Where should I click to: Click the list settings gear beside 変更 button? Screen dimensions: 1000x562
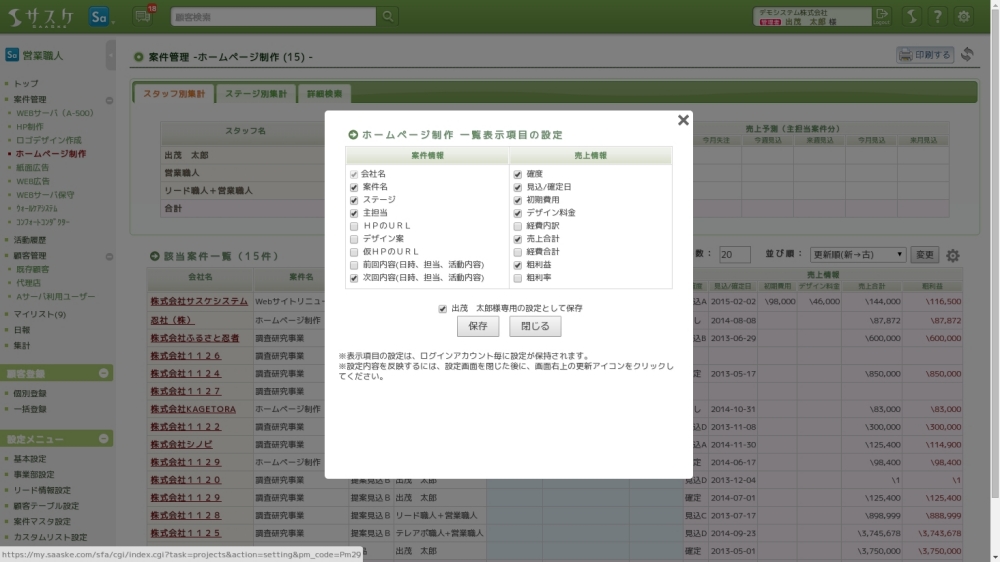953,255
